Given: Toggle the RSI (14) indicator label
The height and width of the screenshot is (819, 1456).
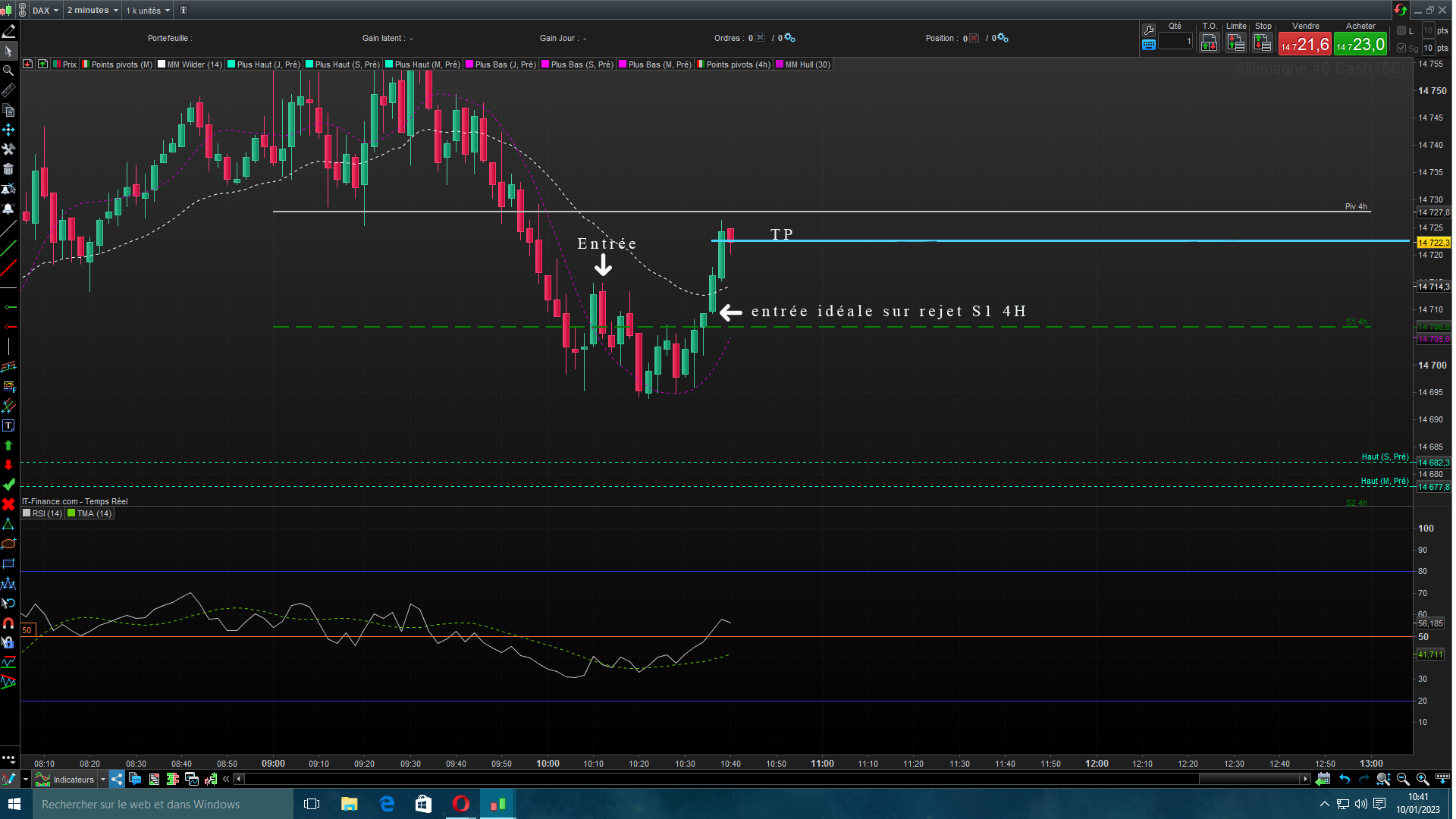Looking at the screenshot, I should point(47,513).
